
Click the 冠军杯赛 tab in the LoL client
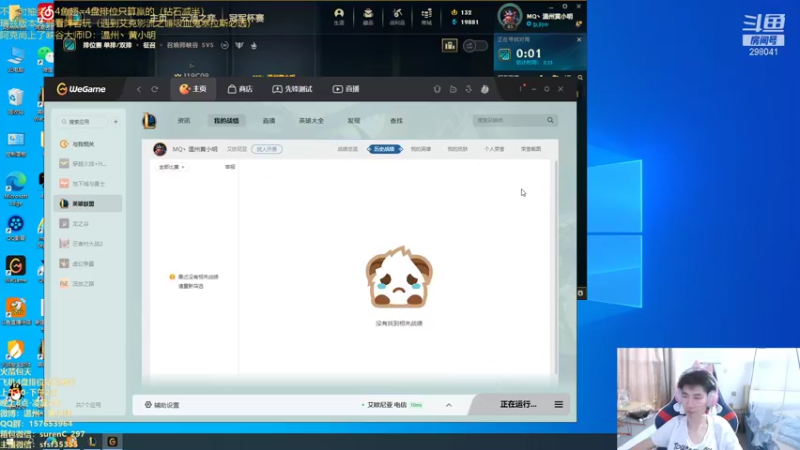point(246,18)
